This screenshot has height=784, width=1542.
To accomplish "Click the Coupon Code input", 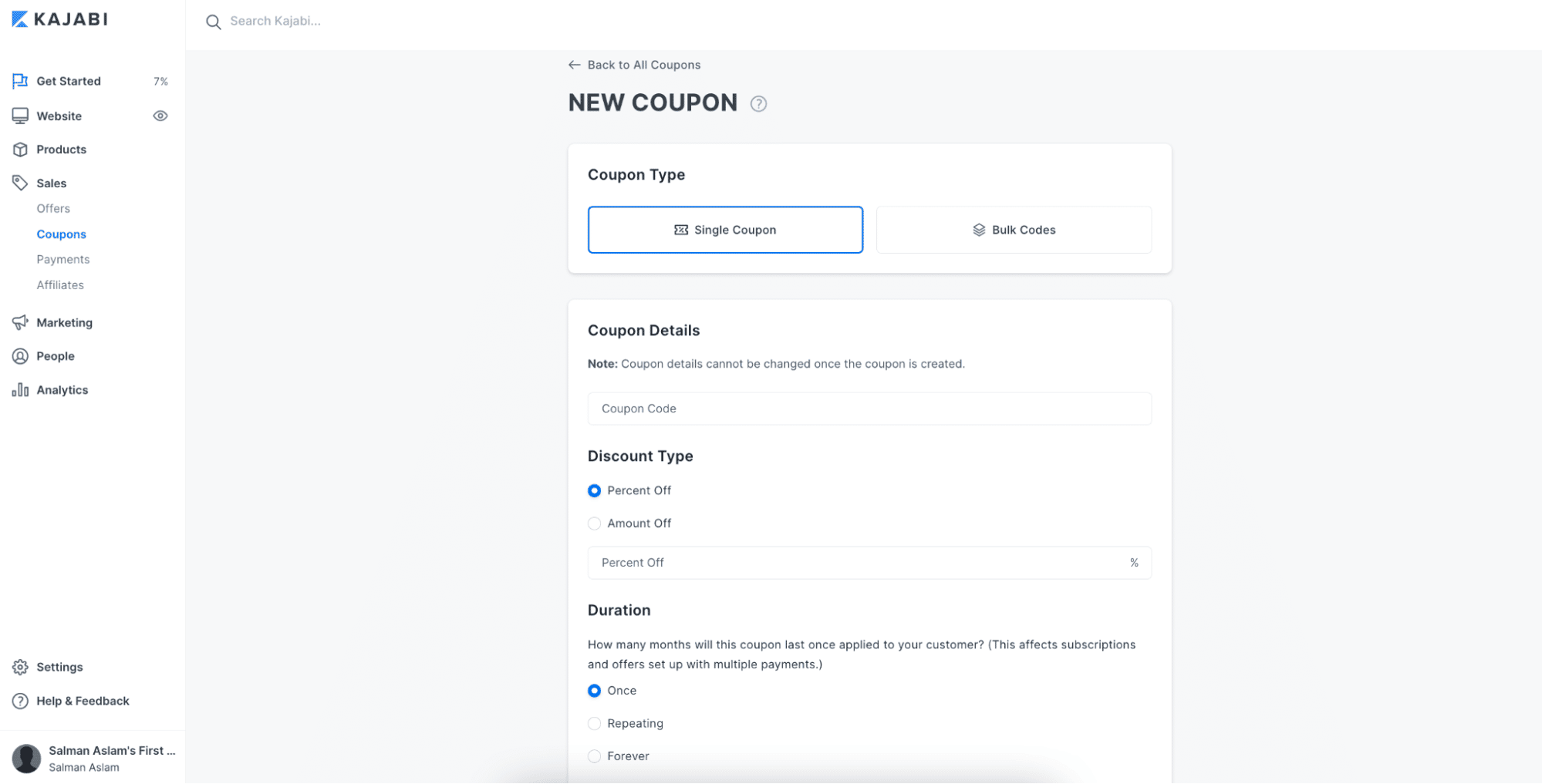I will pos(869,409).
